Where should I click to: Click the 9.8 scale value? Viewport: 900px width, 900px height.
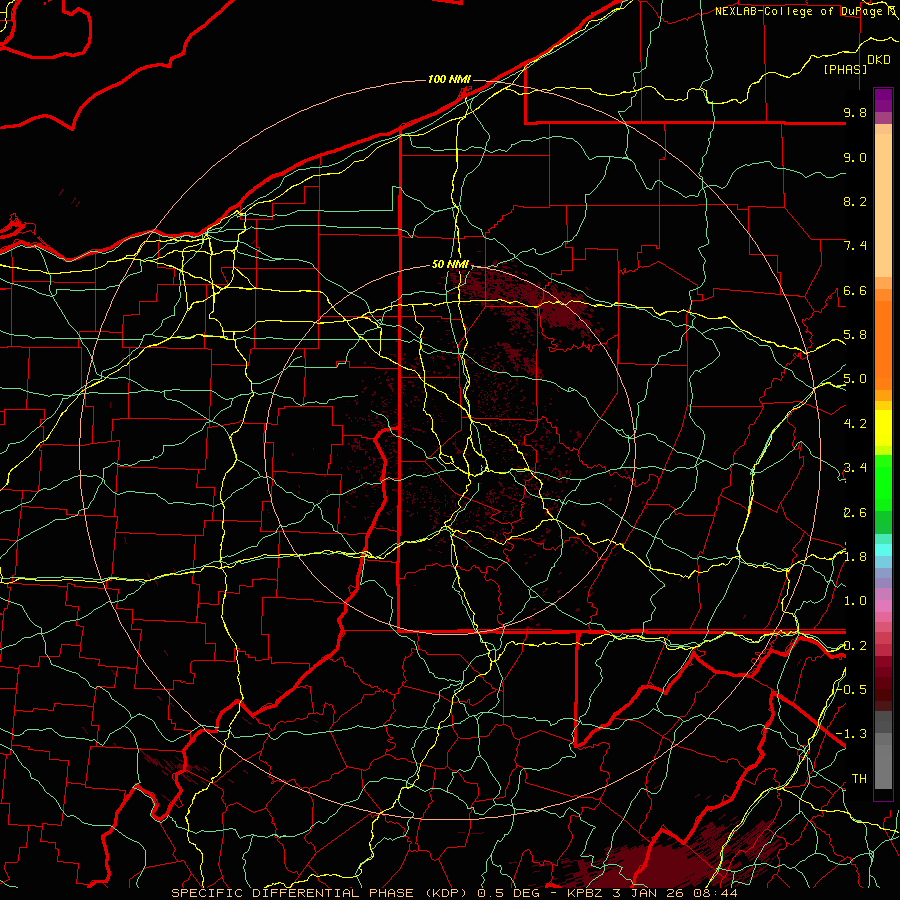855,112
